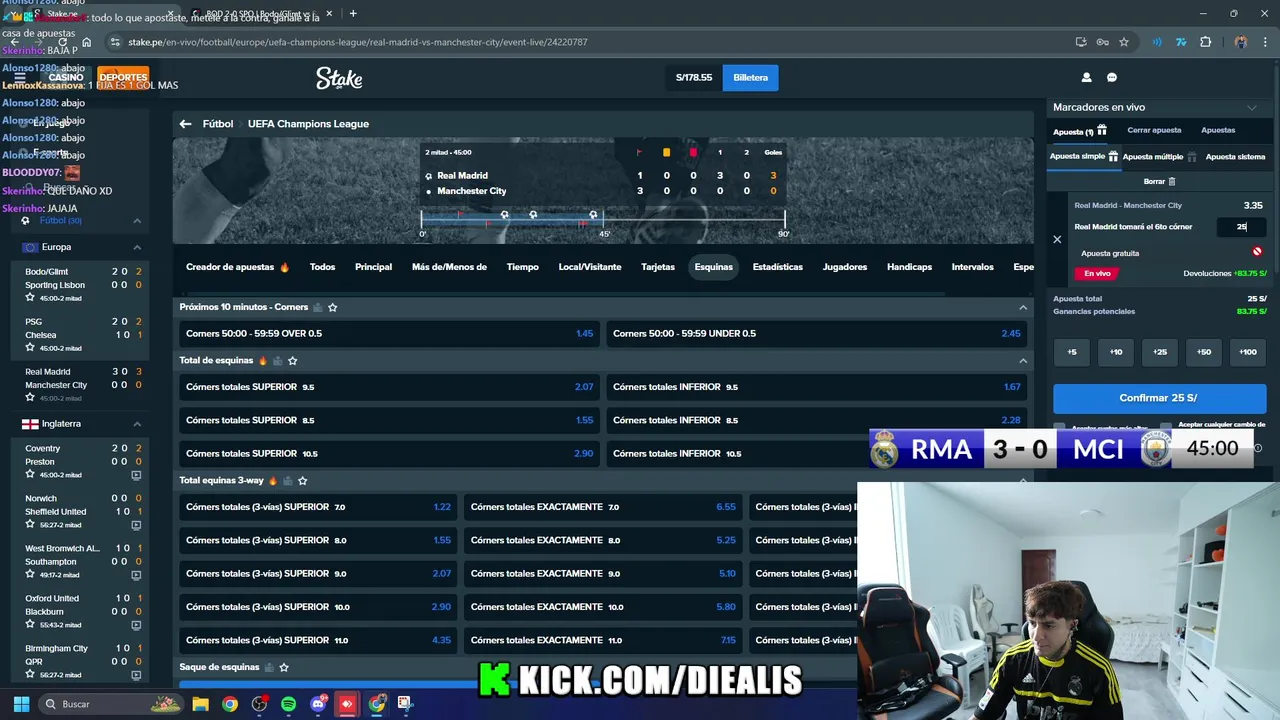Switch to the Tarjetas market tab
Image resolution: width=1280 pixels, height=720 pixels.
pyautogui.click(x=658, y=267)
